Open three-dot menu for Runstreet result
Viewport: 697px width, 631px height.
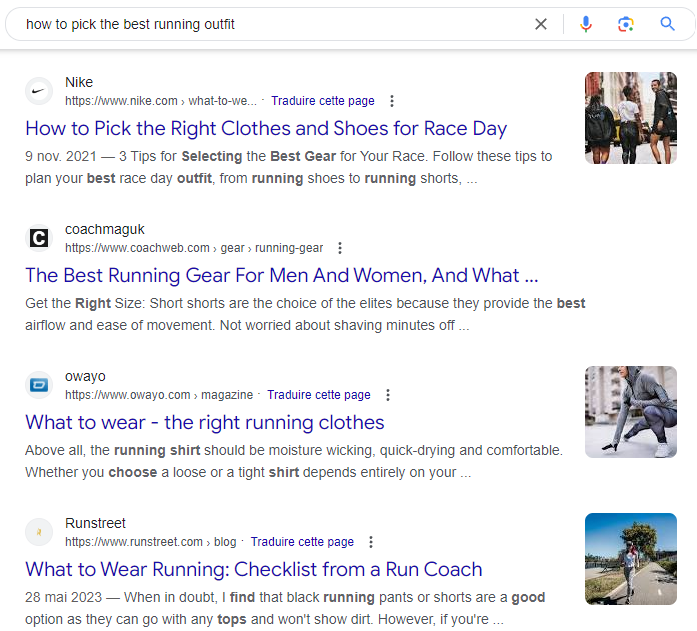coord(371,542)
